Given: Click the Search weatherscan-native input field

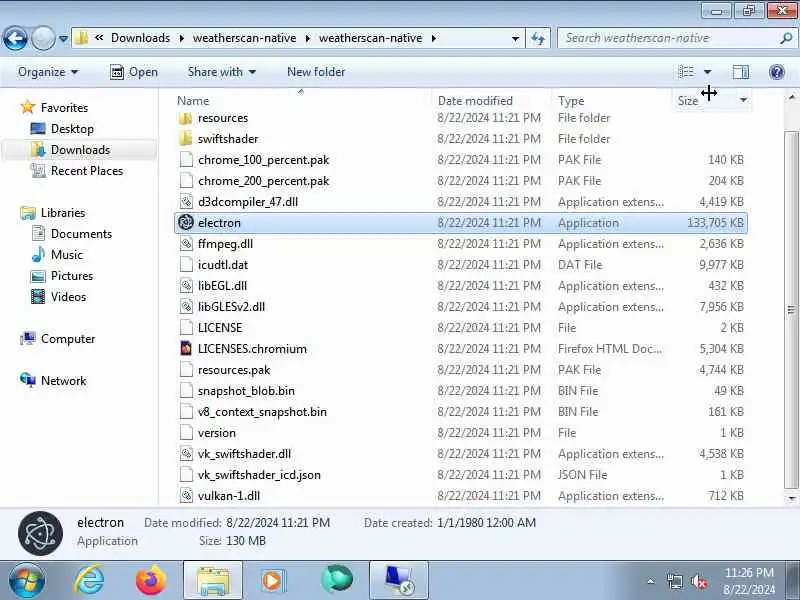Looking at the screenshot, I should (668, 38).
